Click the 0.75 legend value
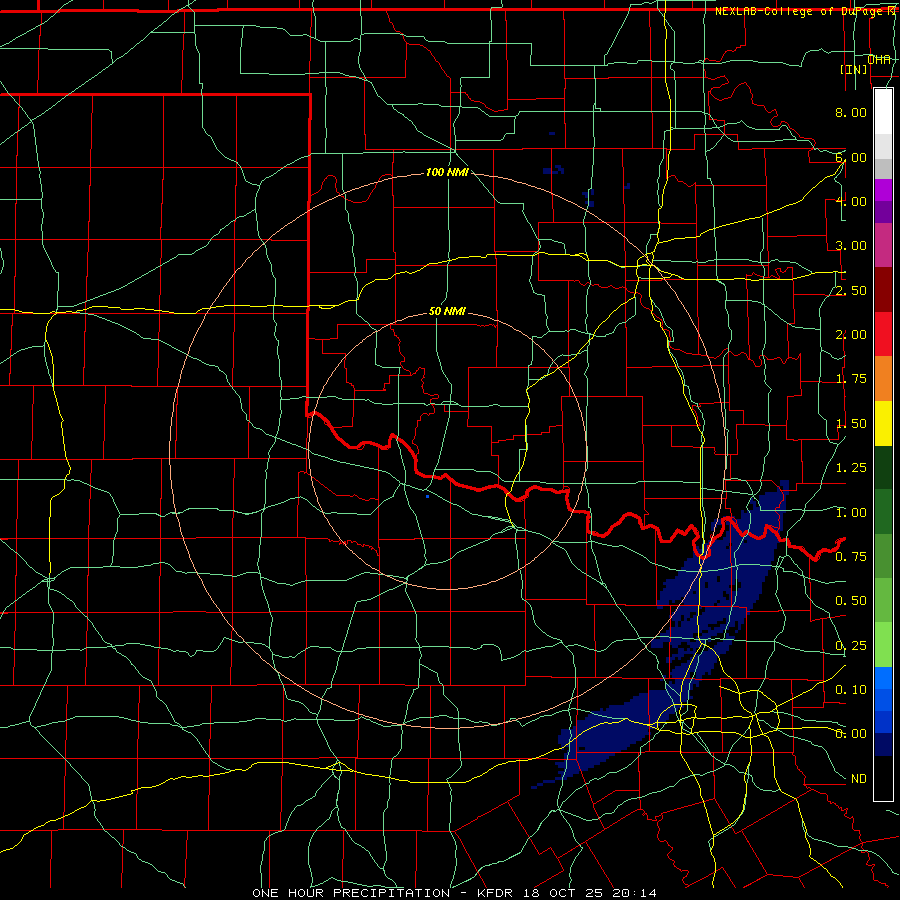Screen dimensions: 900x900 pyautogui.click(x=851, y=557)
